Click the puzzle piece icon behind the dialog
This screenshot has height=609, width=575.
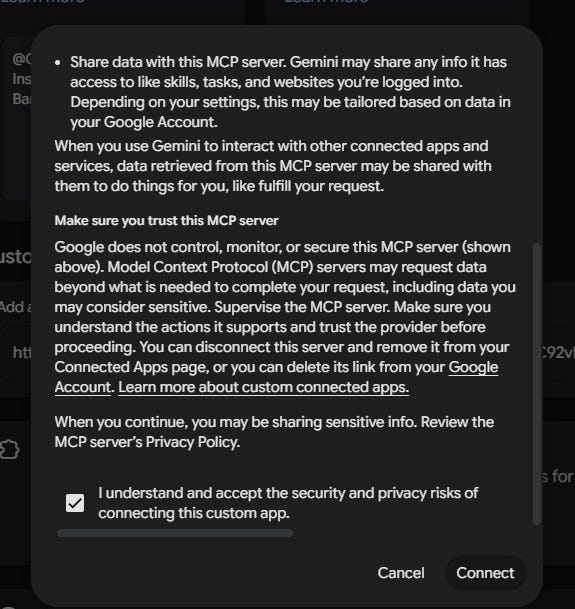click(10, 450)
